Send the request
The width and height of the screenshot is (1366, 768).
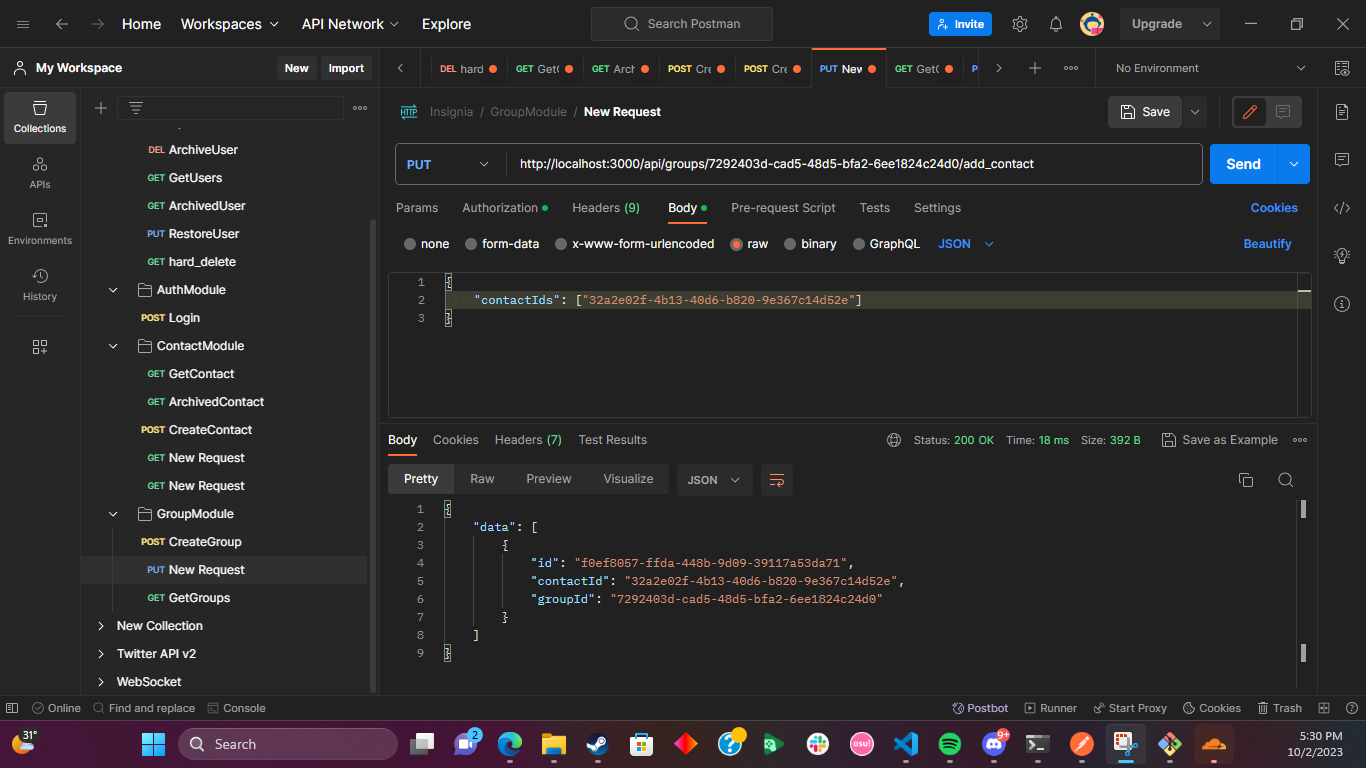(1242, 163)
